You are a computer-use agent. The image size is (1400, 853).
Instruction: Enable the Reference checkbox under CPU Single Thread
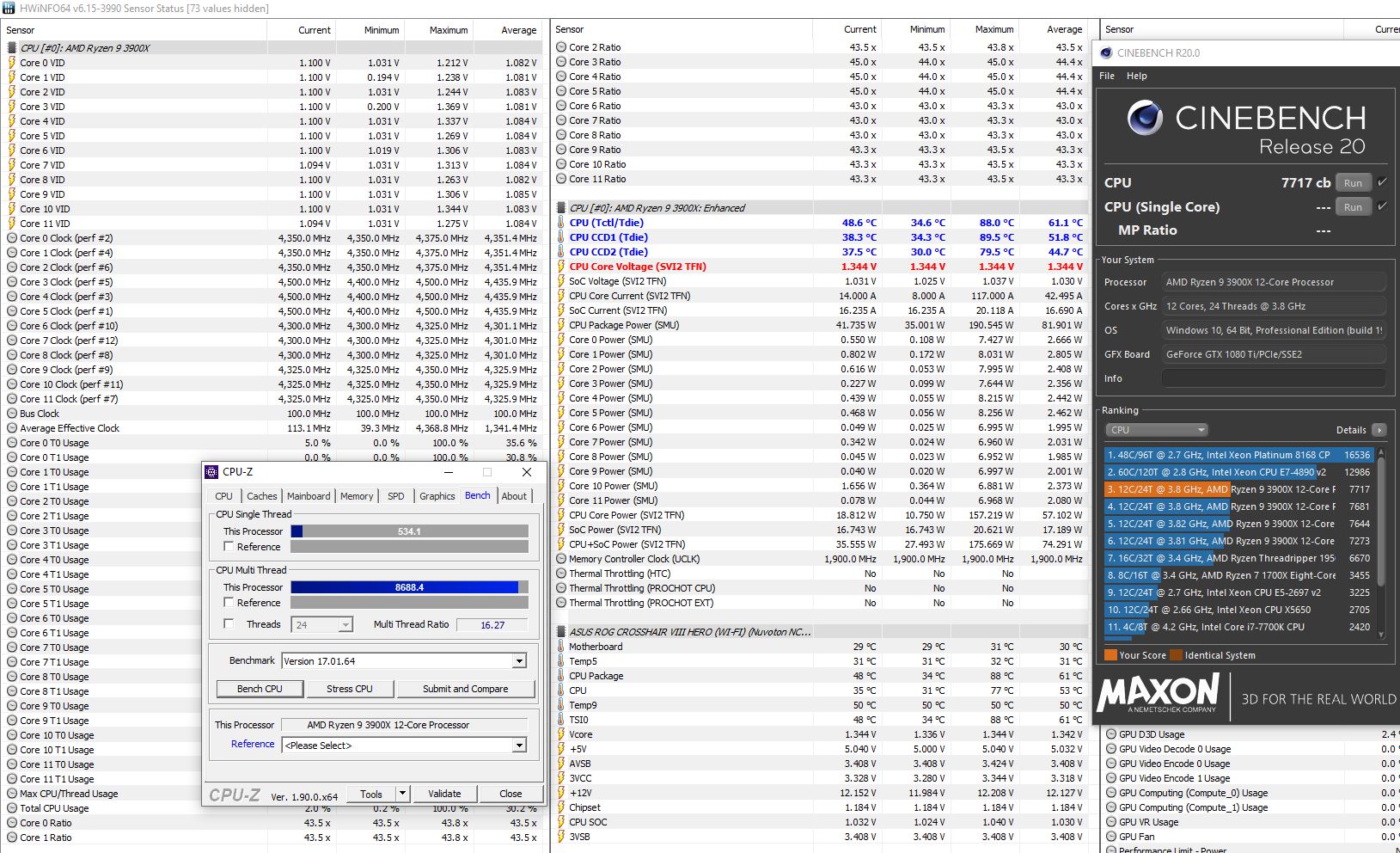(x=229, y=547)
